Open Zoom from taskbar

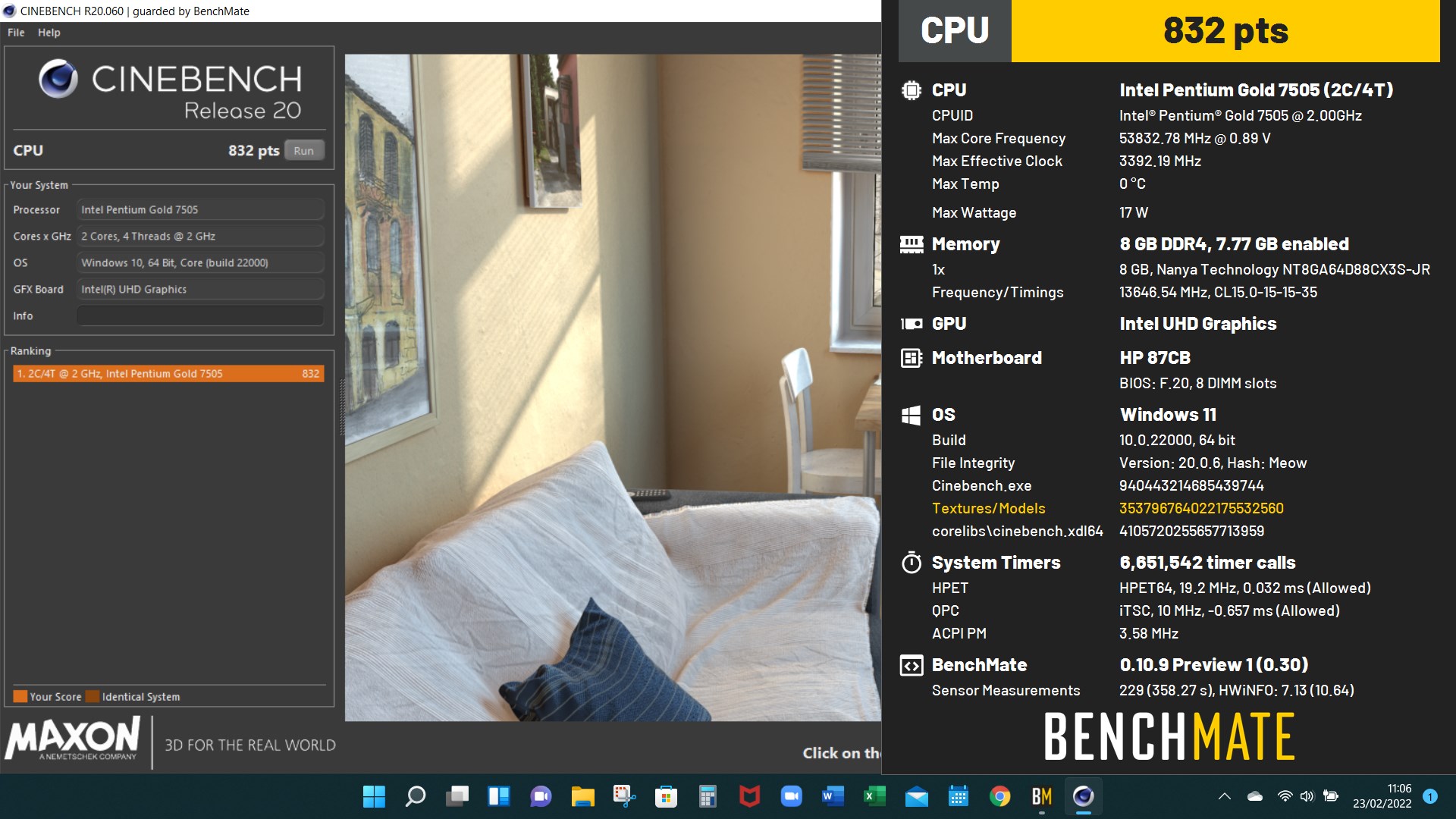pos(791,796)
